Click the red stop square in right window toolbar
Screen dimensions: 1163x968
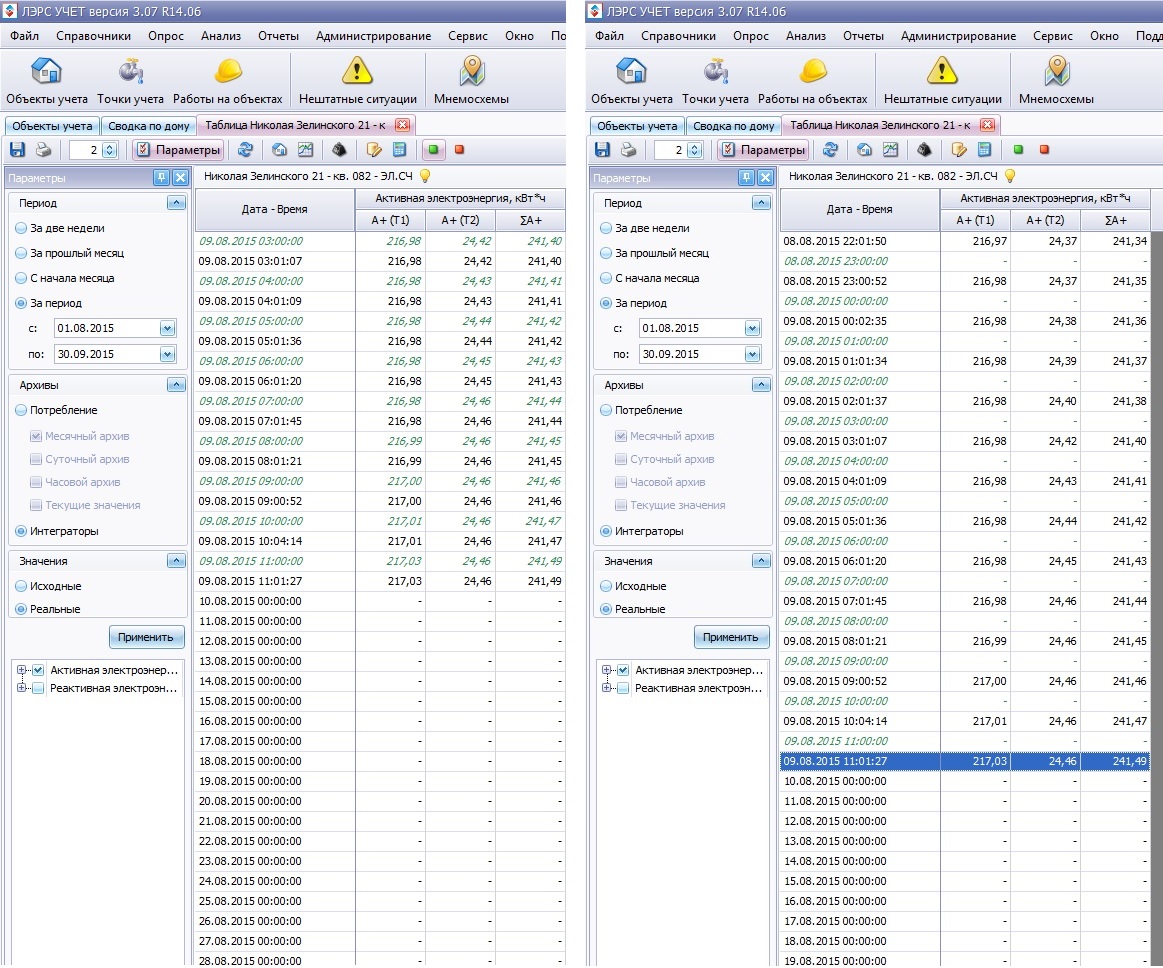click(1044, 150)
